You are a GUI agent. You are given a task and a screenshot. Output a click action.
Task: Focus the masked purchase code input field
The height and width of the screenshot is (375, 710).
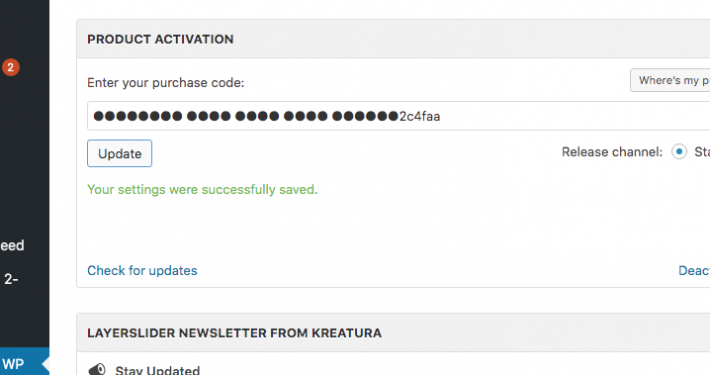pyautogui.click(x=398, y=116)
